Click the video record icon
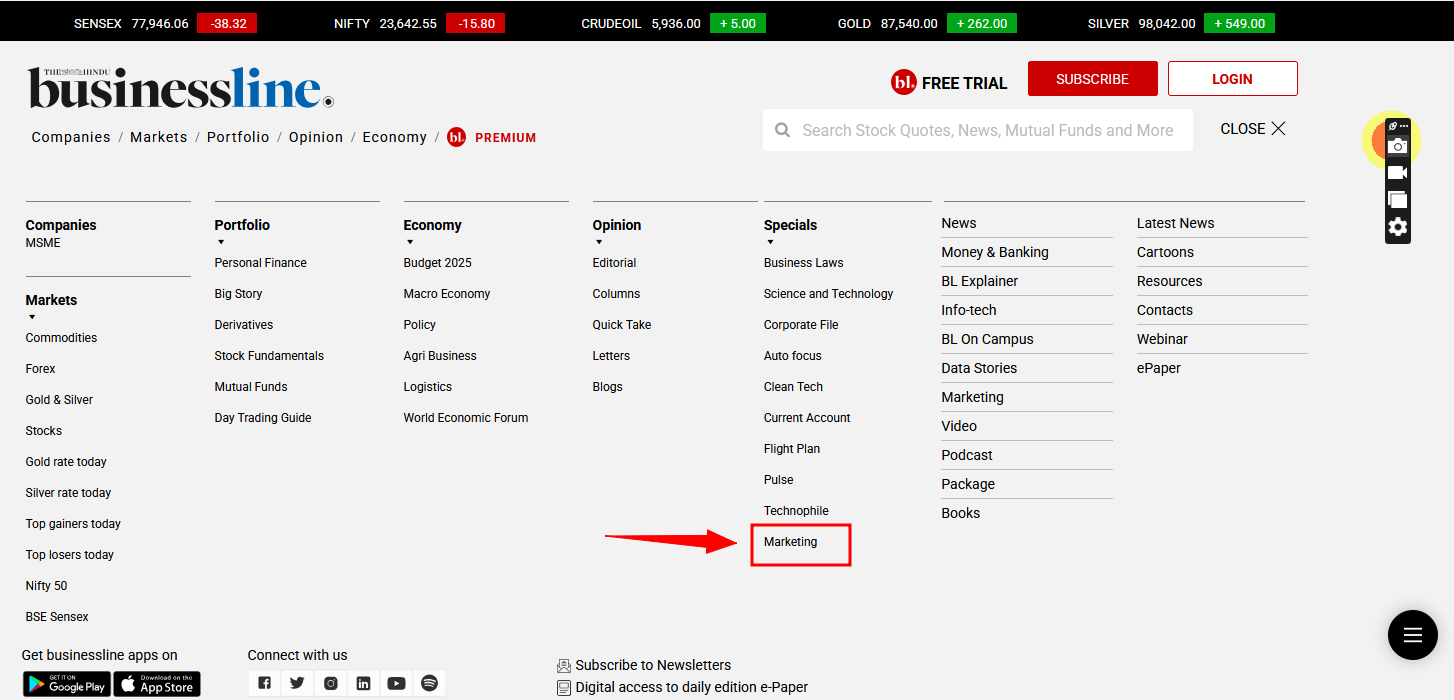 [x=1398, y=173]
